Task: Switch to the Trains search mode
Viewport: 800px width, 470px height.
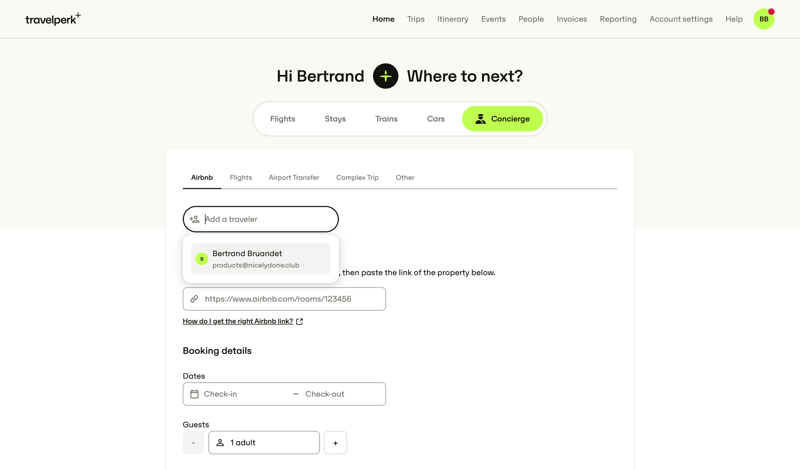Action: click(386, 119)
